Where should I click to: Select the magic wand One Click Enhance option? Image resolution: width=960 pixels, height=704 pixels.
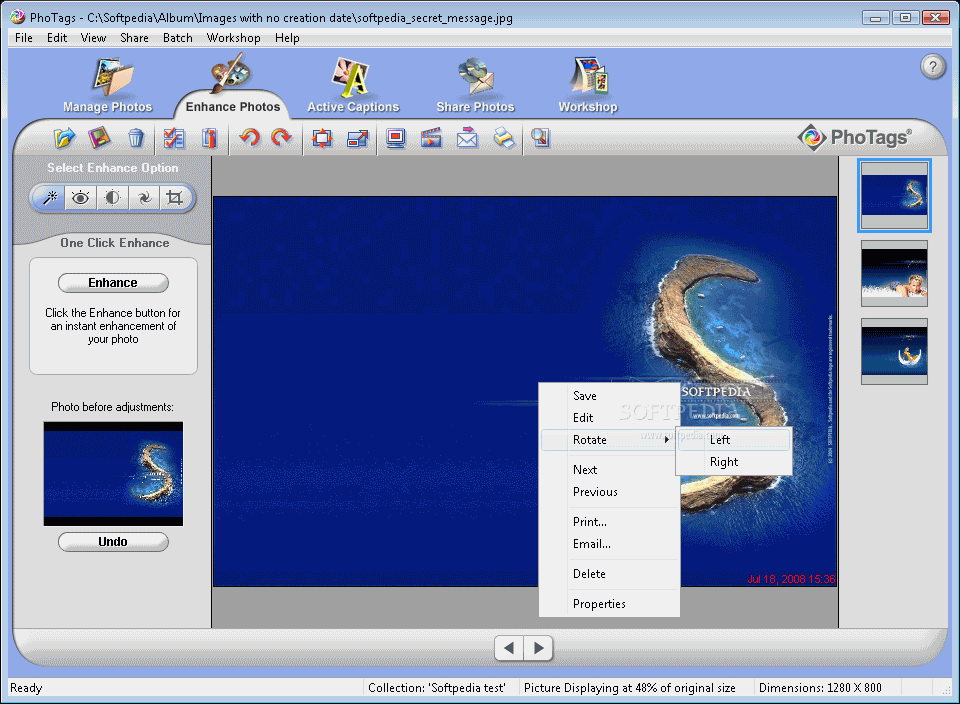pyautogui.click(x=50, y=198)
